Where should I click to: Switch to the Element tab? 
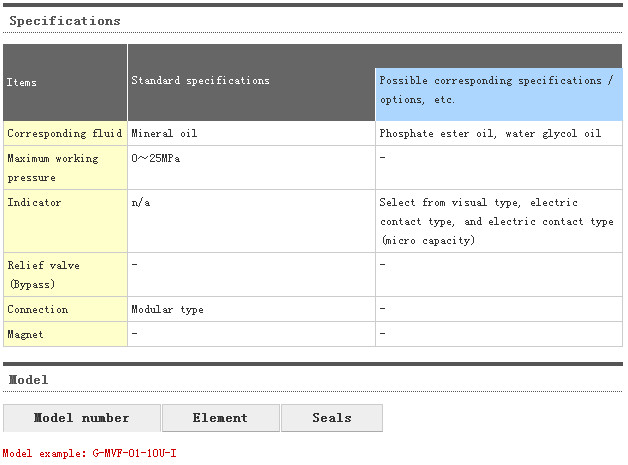click(x=220, y=418)
